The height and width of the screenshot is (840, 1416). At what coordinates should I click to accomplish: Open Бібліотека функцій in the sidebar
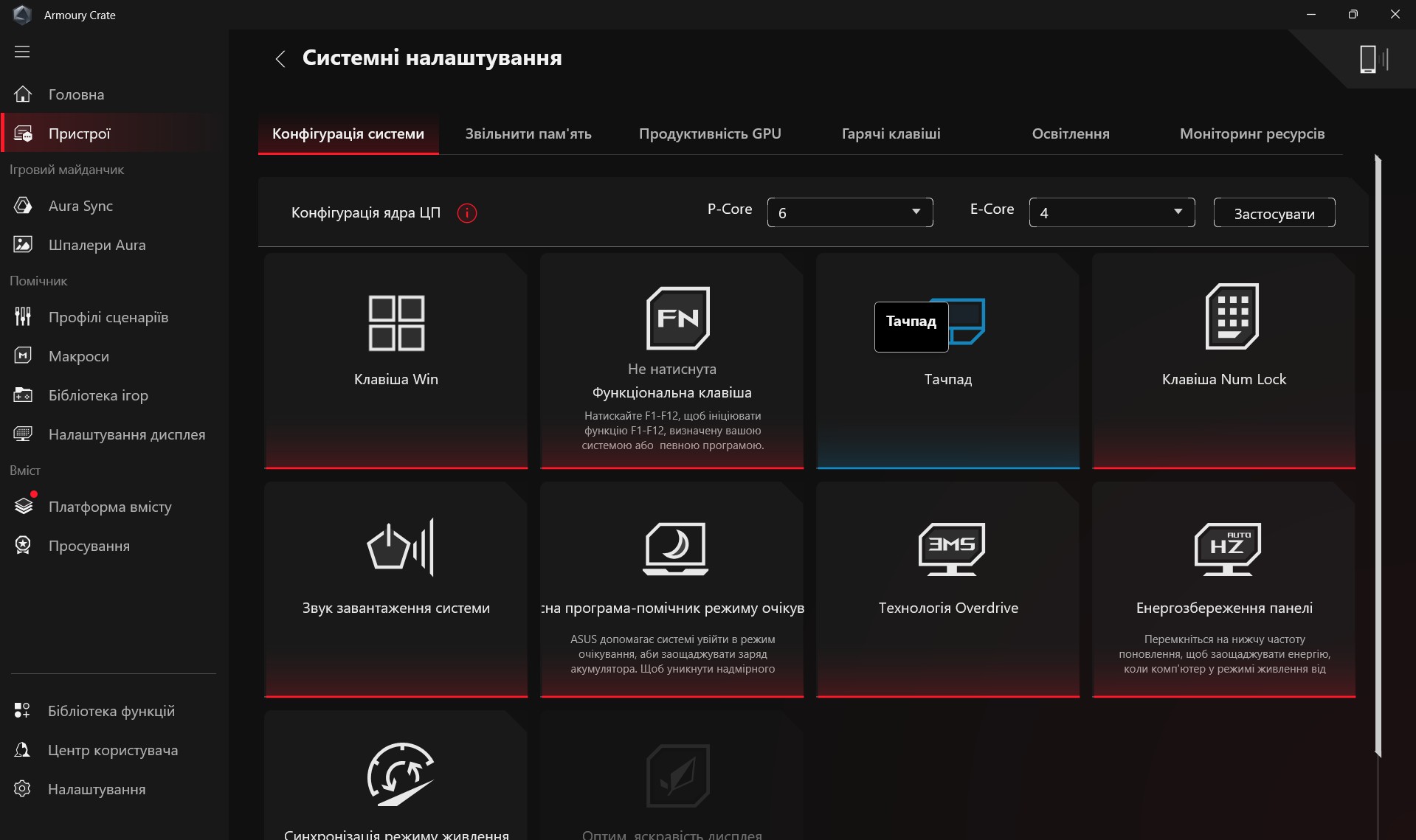pos(111,711)
